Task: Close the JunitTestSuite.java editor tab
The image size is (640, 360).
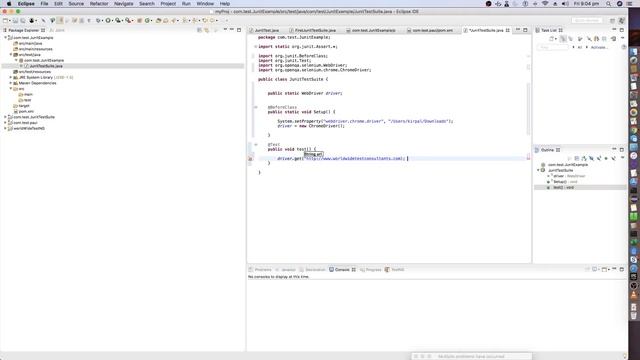Action: [508, 30]
